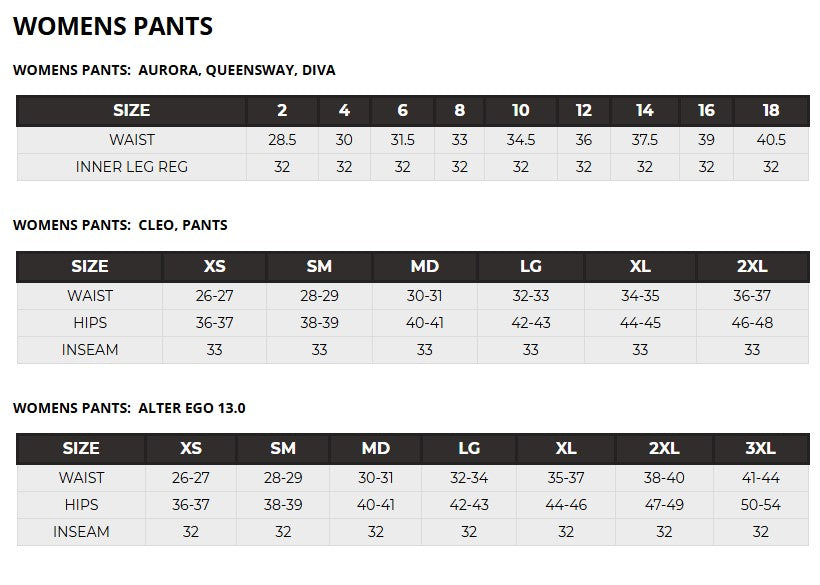Click the "INNER LEG REG" row label
The height and width of the screenshot is (585, 820).
131,167
